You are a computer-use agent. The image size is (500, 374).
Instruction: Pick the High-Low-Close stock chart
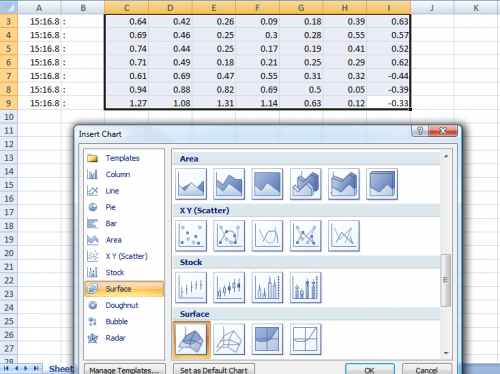(x=191, y=287)
